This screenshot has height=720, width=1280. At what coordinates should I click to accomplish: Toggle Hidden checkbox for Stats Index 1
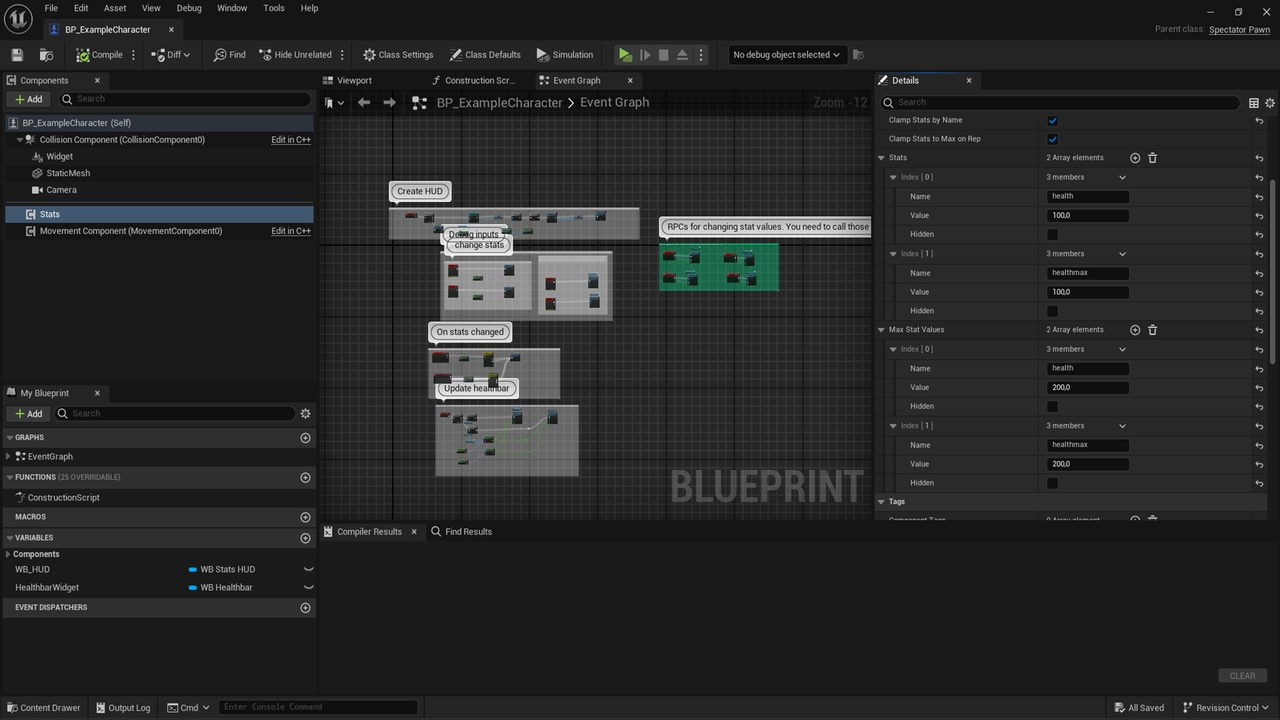click(x=1052, y=311)
